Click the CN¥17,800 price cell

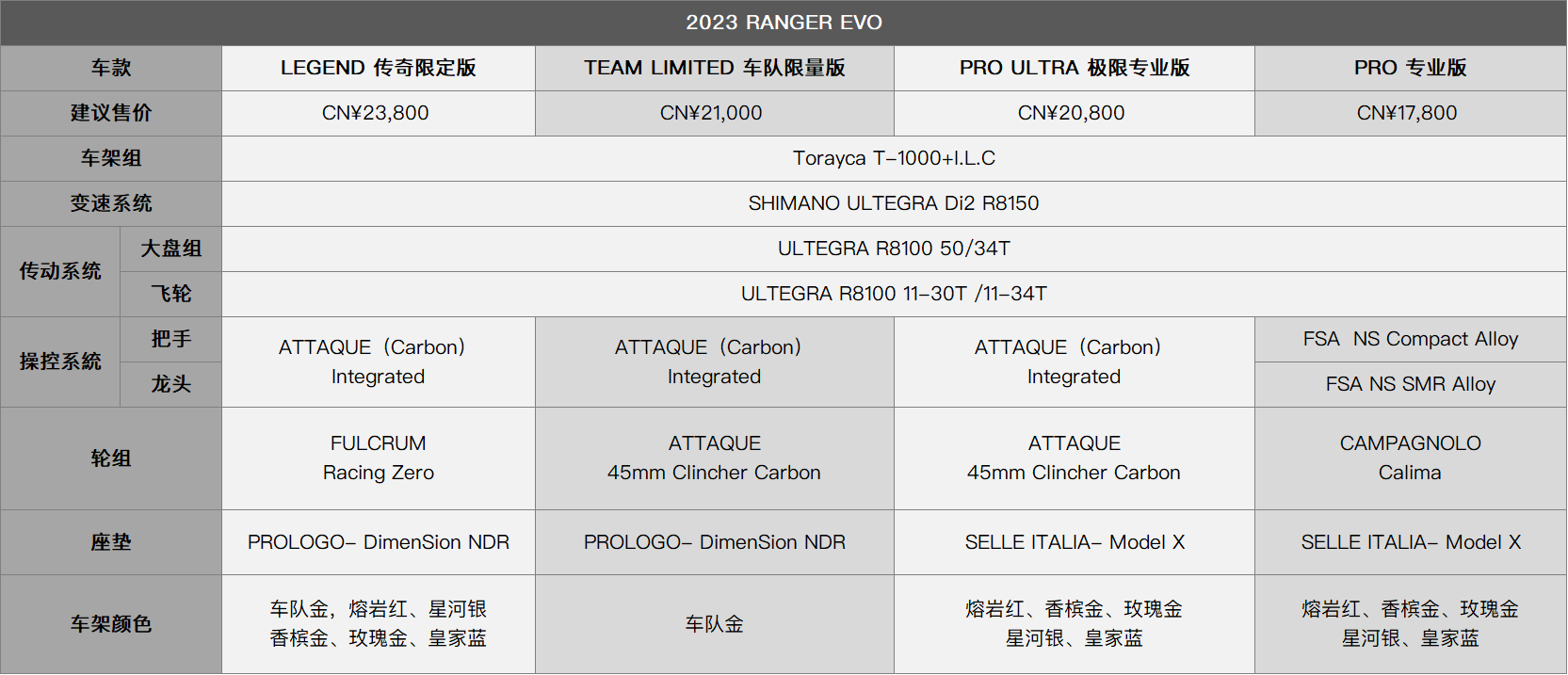click(1411, 113)
